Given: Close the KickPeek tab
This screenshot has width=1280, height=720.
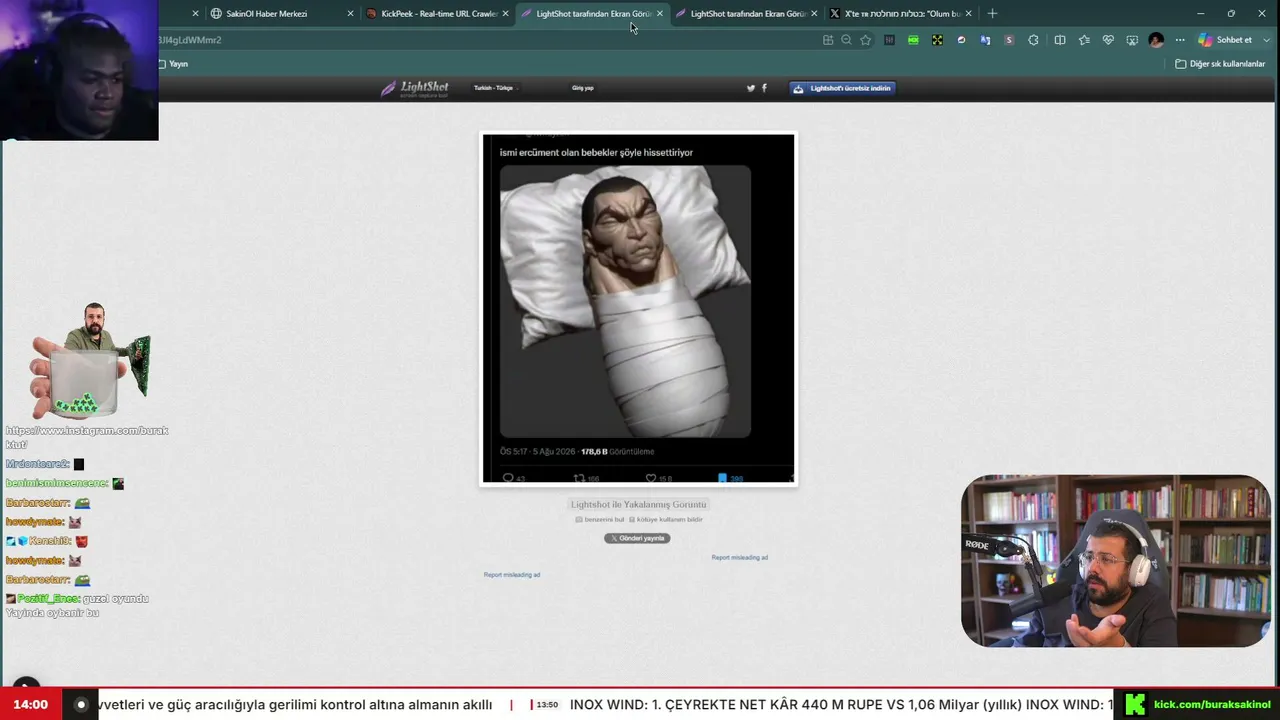Looking at the screenshot, I should click(x=505, y=14).
